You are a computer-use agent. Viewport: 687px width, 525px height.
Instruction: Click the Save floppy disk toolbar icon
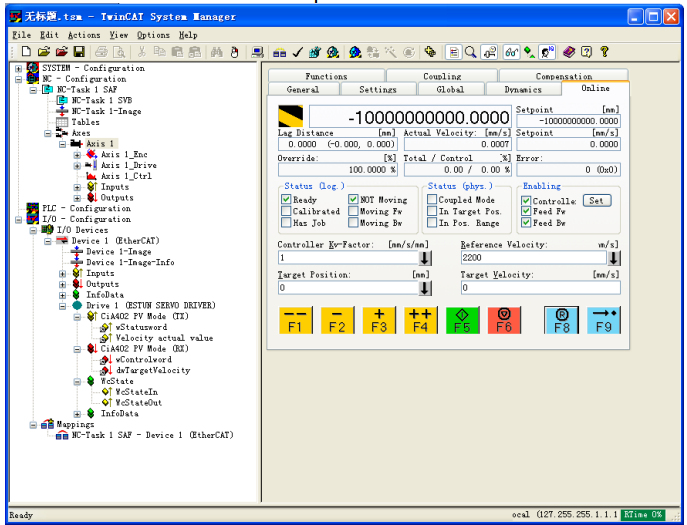click(79, 52)
